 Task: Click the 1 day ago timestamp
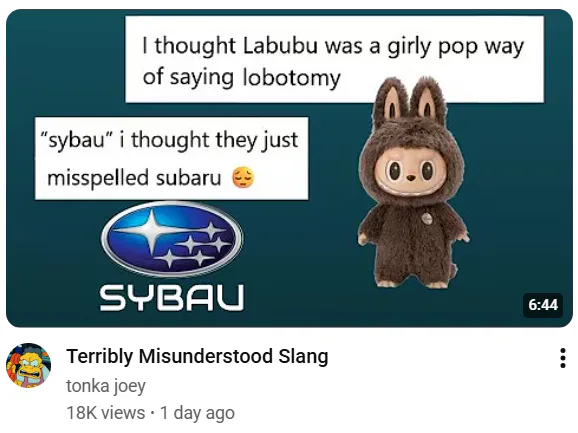tap(198, 413)
